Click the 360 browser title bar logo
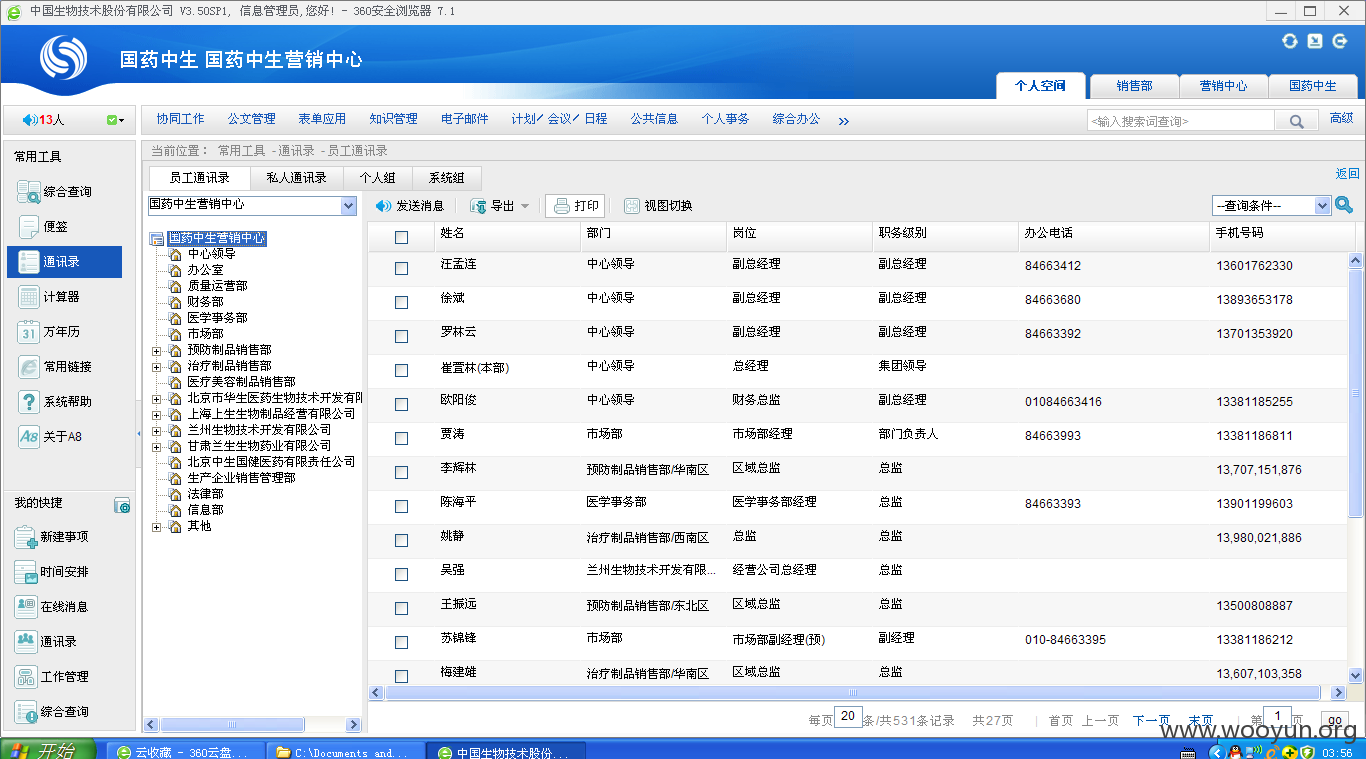Screen dimensions: 1366x759 (x=12, y=11)
